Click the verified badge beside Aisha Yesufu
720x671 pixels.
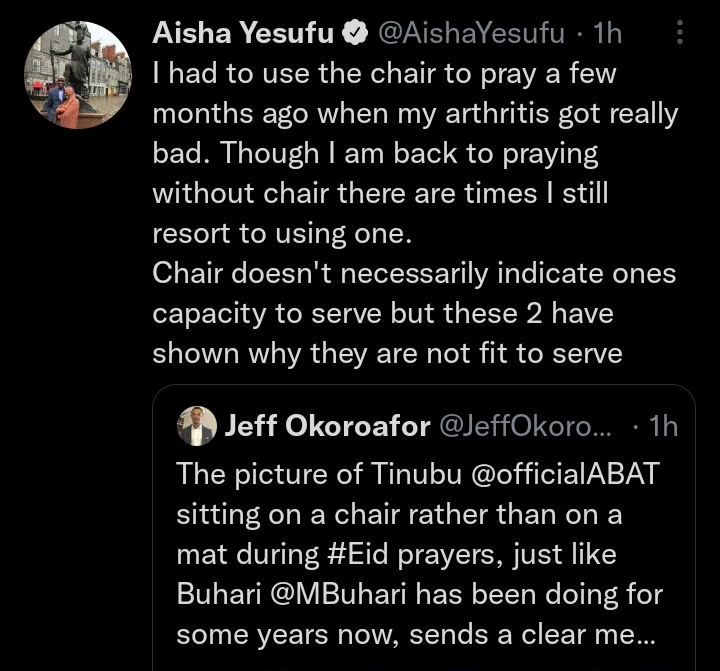(x=354, y=34)
